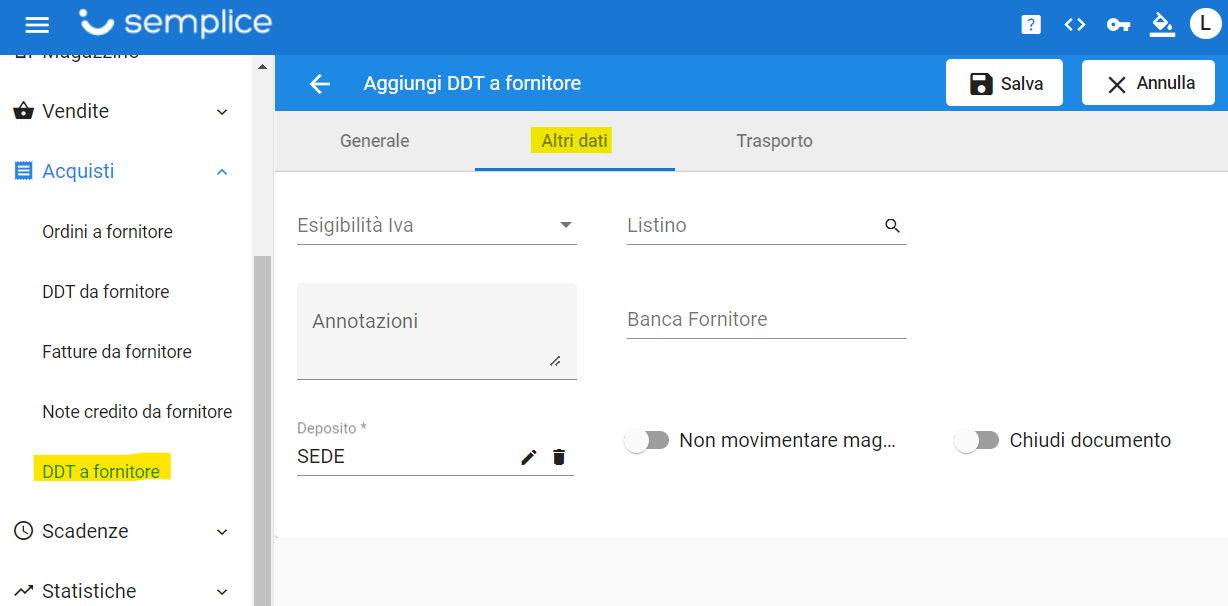Viewport: 1228px width, 606px height.
Task: Collapse the Acquisti menu chevron
Action: point(222,172)
